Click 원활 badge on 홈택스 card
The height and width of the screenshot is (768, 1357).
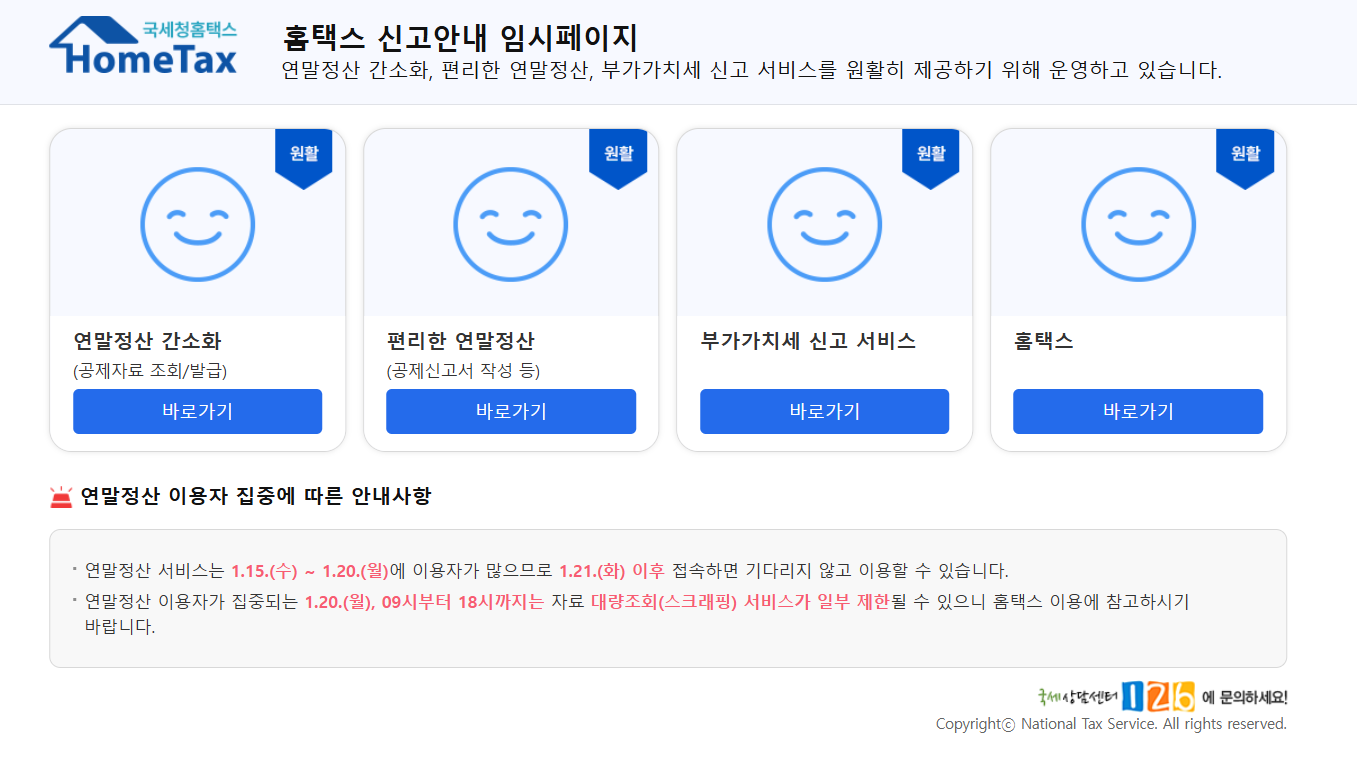click(1245, 158)
